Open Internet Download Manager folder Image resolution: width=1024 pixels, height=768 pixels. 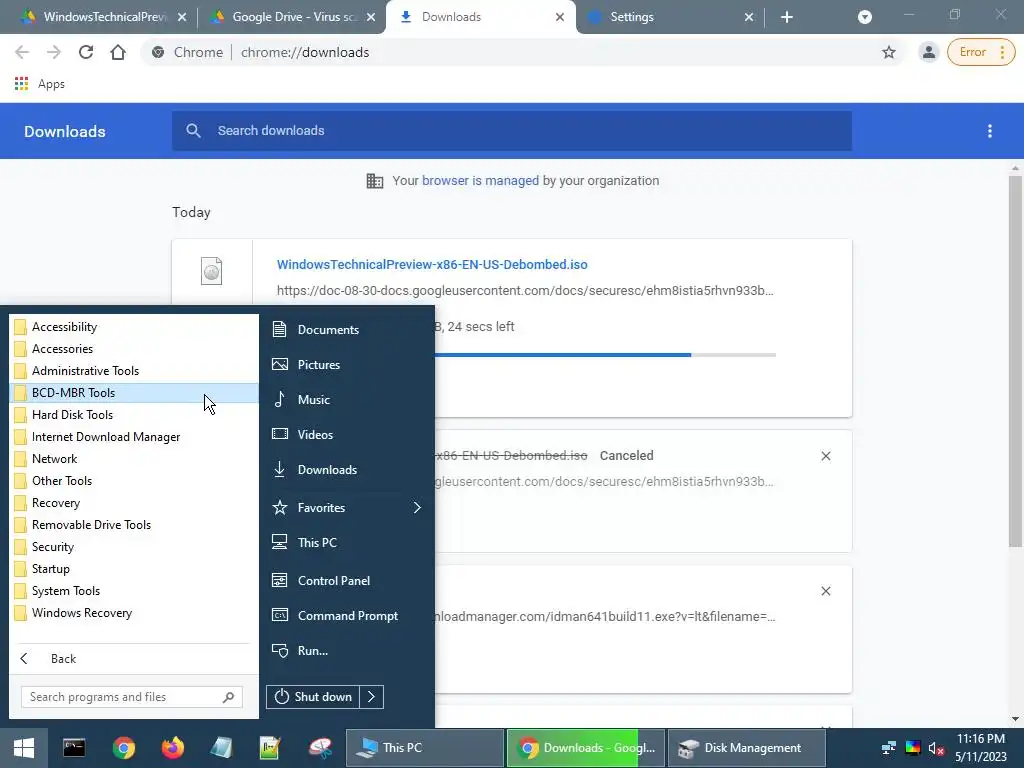pos(134,437)
